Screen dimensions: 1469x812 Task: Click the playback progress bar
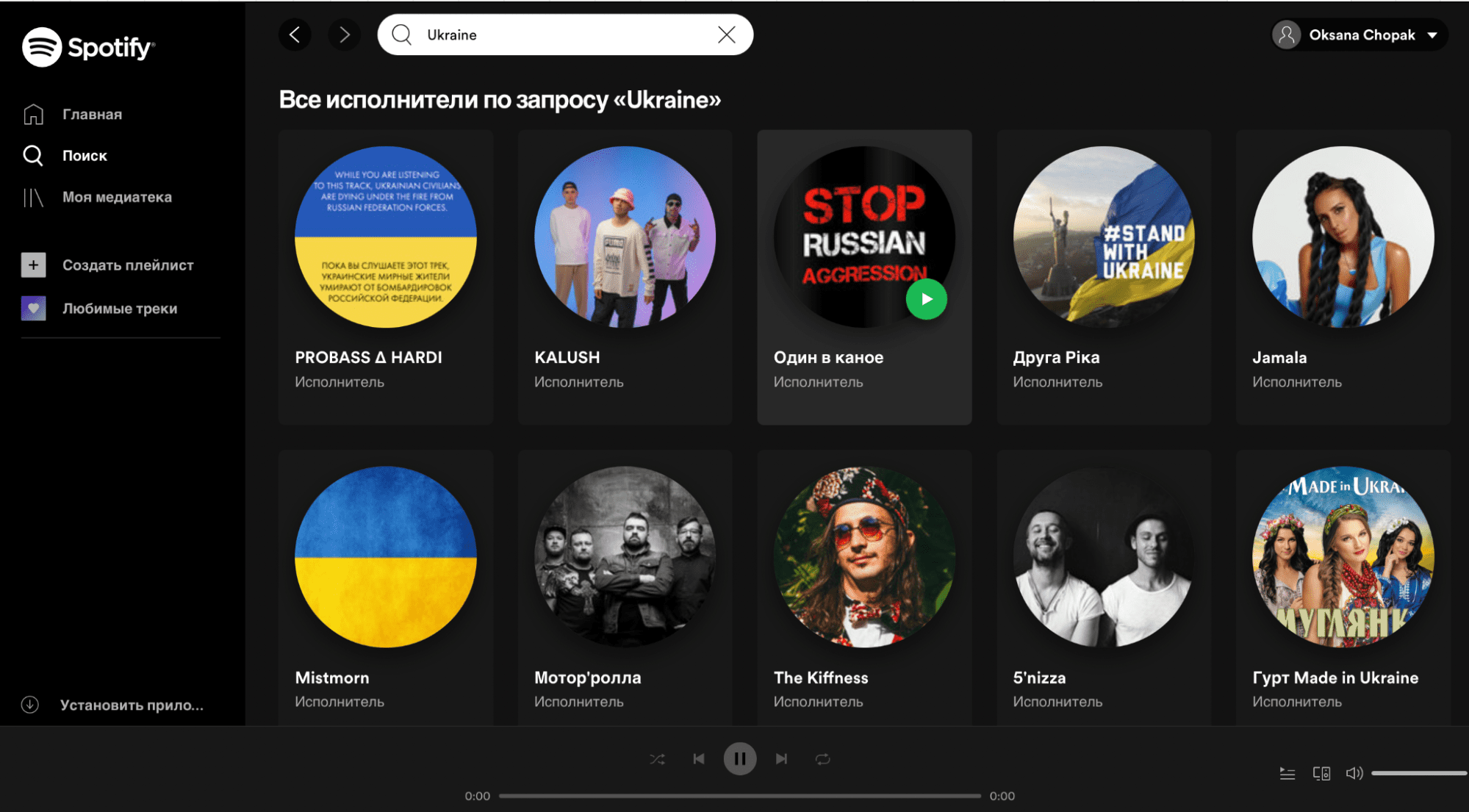[740, 796]
